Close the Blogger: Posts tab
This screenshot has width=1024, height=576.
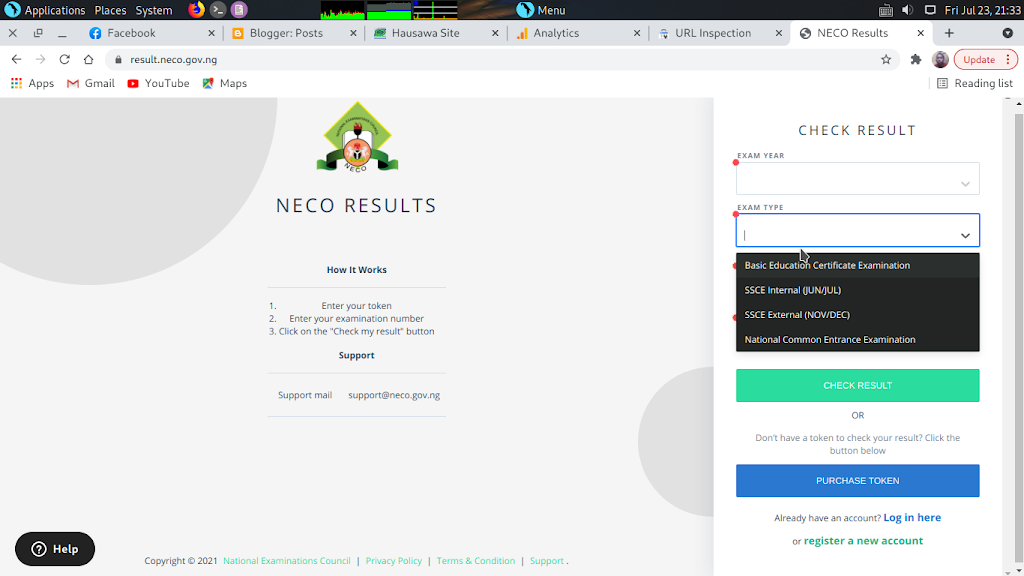(353, 33)
